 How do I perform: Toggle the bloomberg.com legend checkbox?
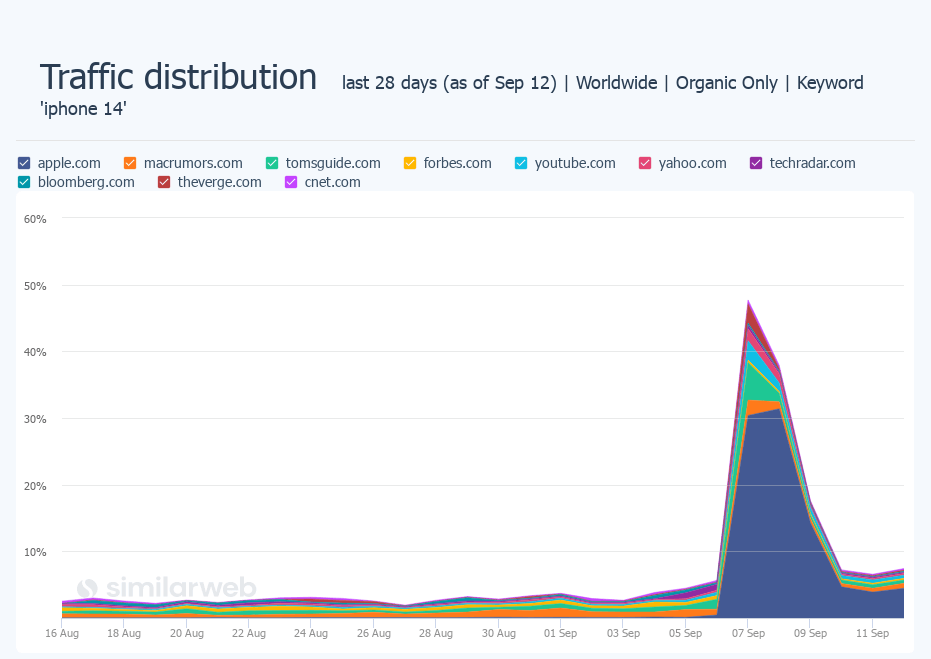tap(24, 182)
